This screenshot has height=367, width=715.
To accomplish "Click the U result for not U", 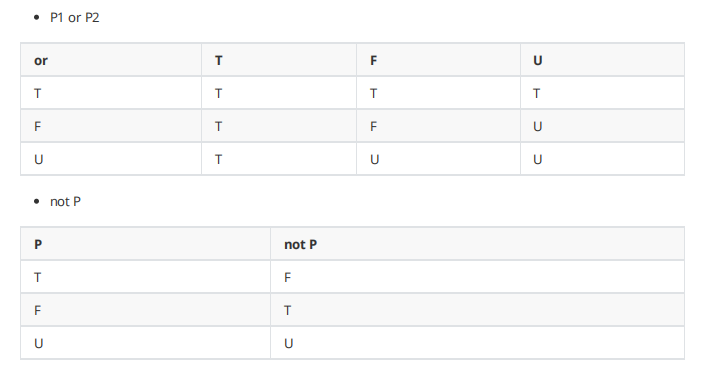I will 477,343.
